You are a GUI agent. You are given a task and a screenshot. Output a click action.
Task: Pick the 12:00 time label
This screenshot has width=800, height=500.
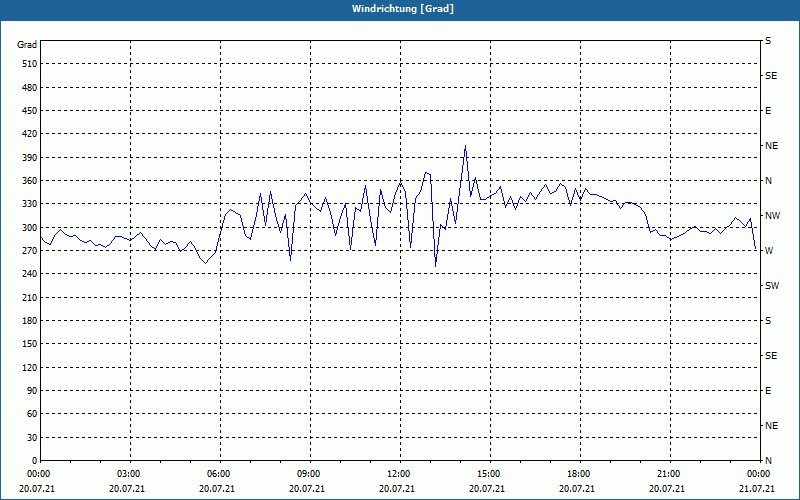click(398, 474)
